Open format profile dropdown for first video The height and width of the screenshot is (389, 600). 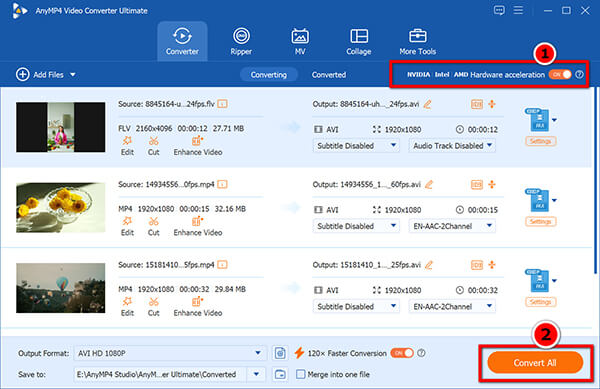click(554, 120)
